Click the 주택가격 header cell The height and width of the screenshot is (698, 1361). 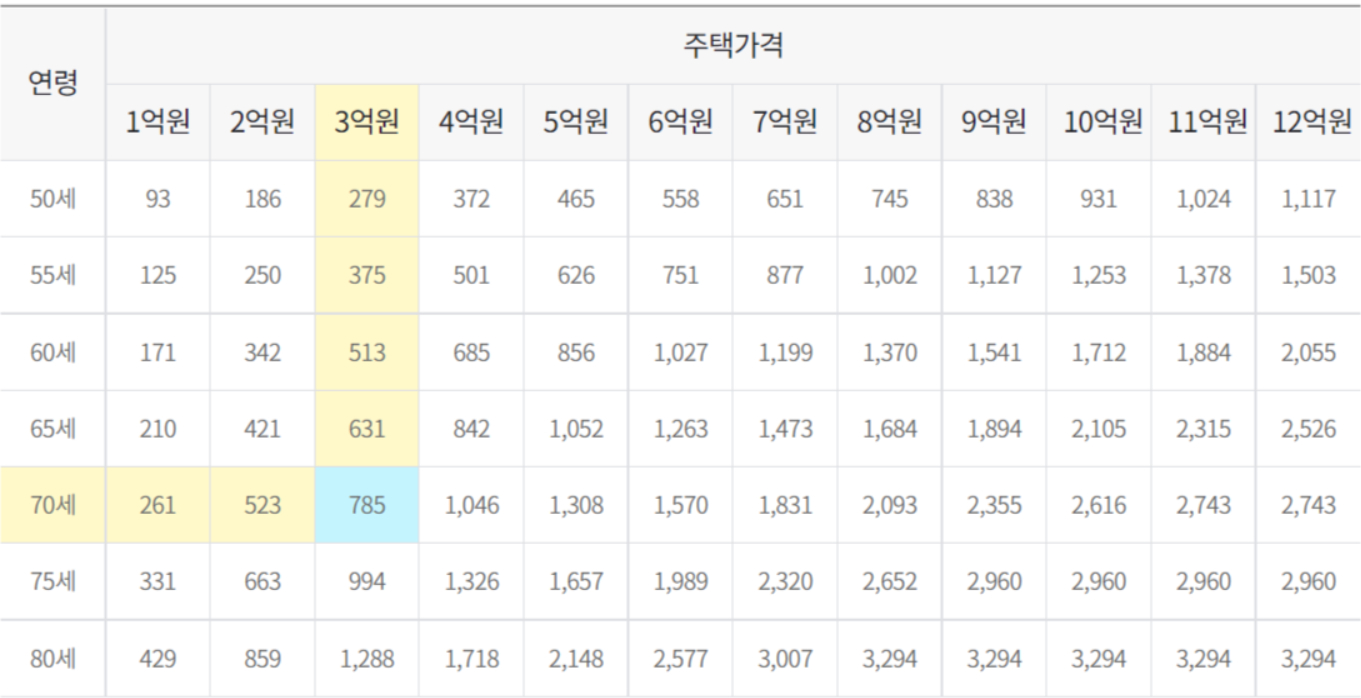(x=733, y=46)
